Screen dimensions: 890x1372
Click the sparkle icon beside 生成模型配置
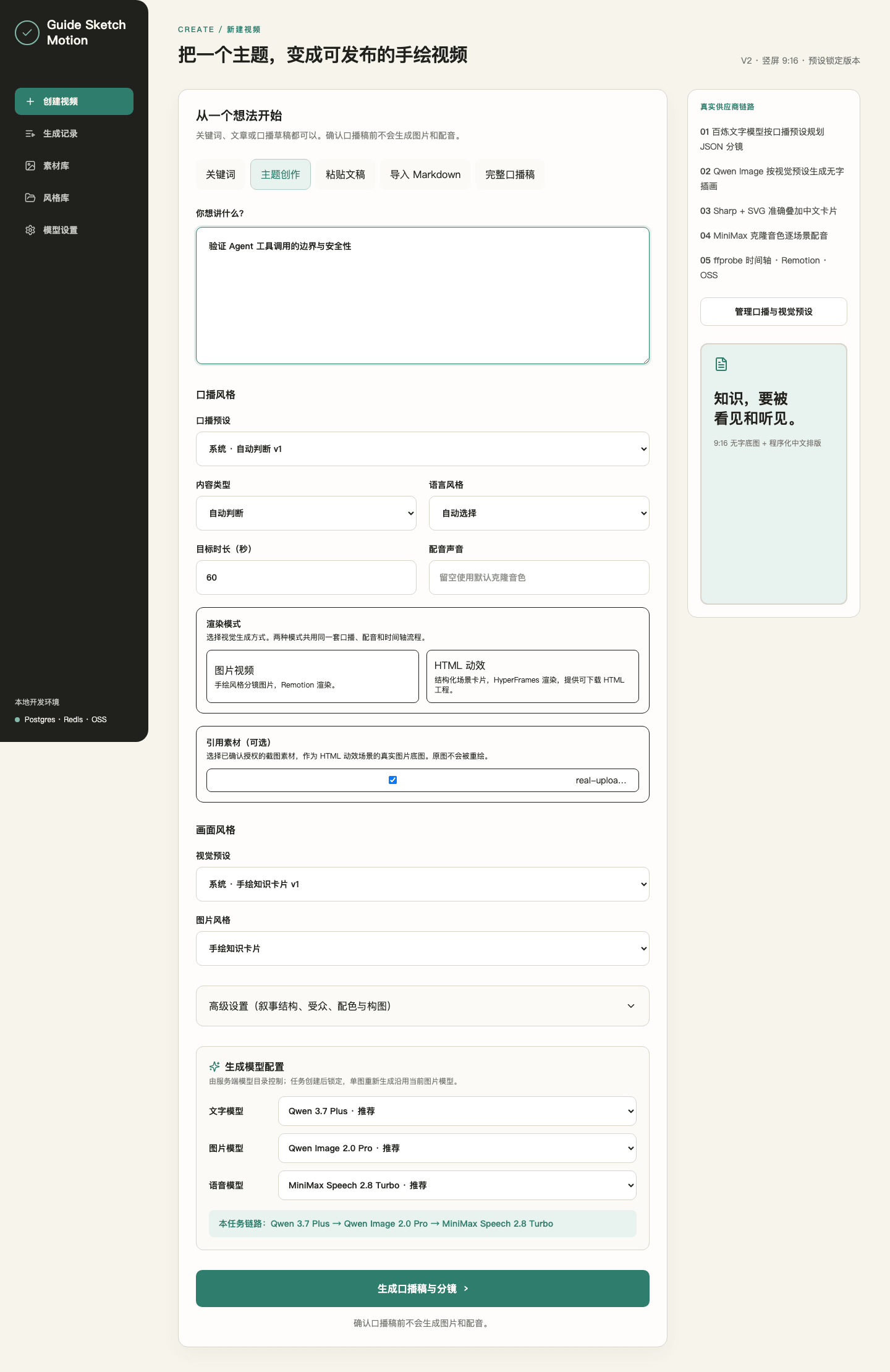click(x=214, y=1067)
